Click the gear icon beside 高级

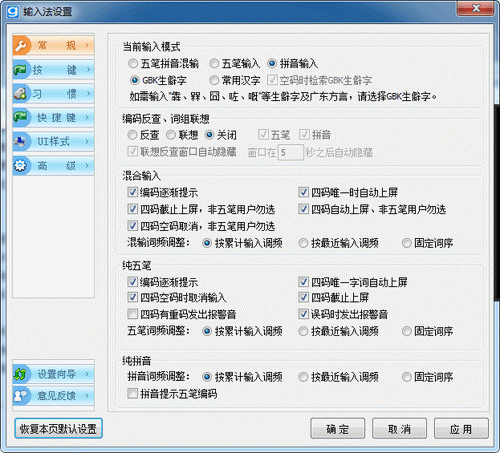(x=21, y=165)
